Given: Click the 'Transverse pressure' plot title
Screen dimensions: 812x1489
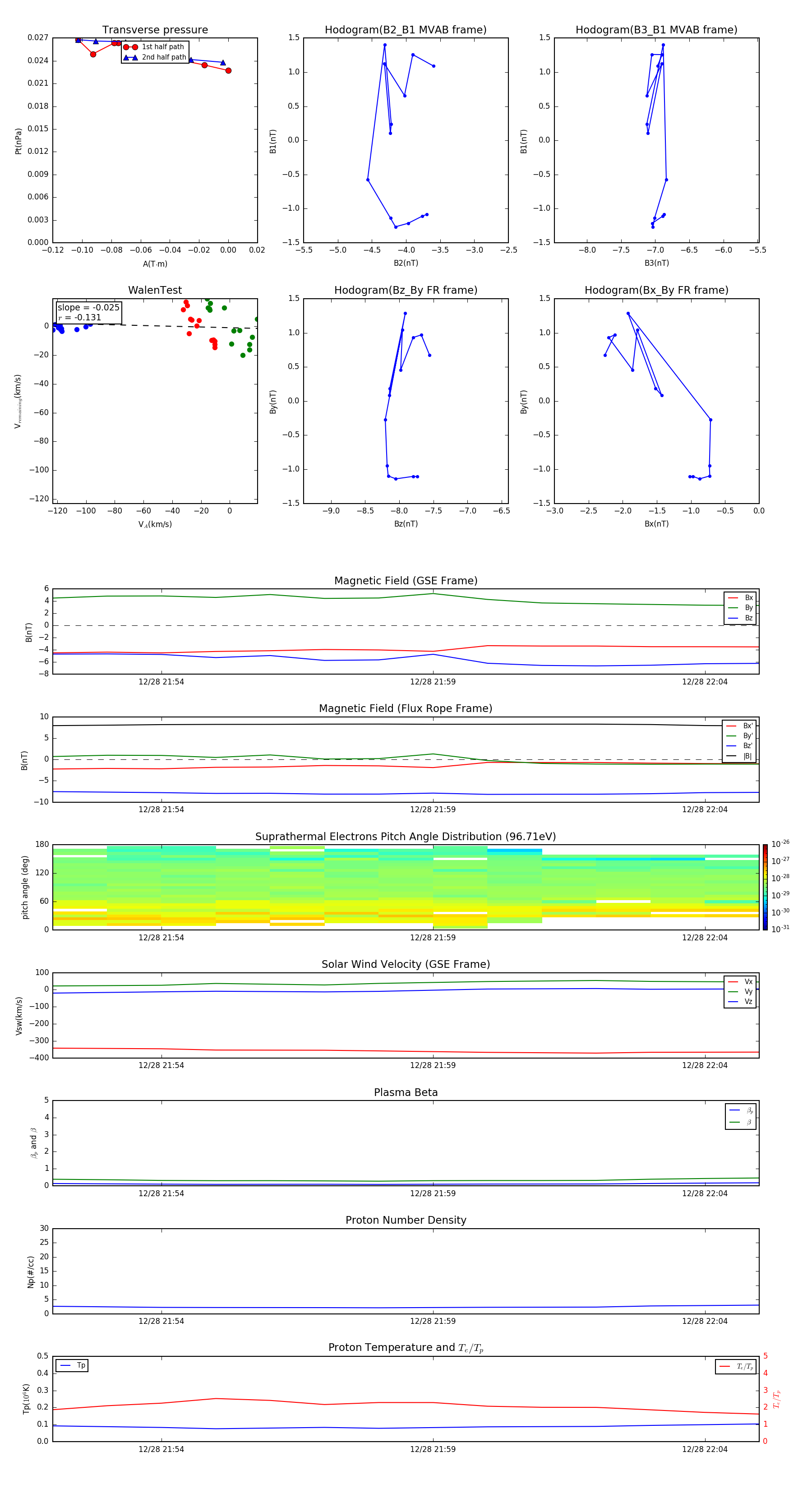Looking at the screenshot, I should tap(155, 30).
